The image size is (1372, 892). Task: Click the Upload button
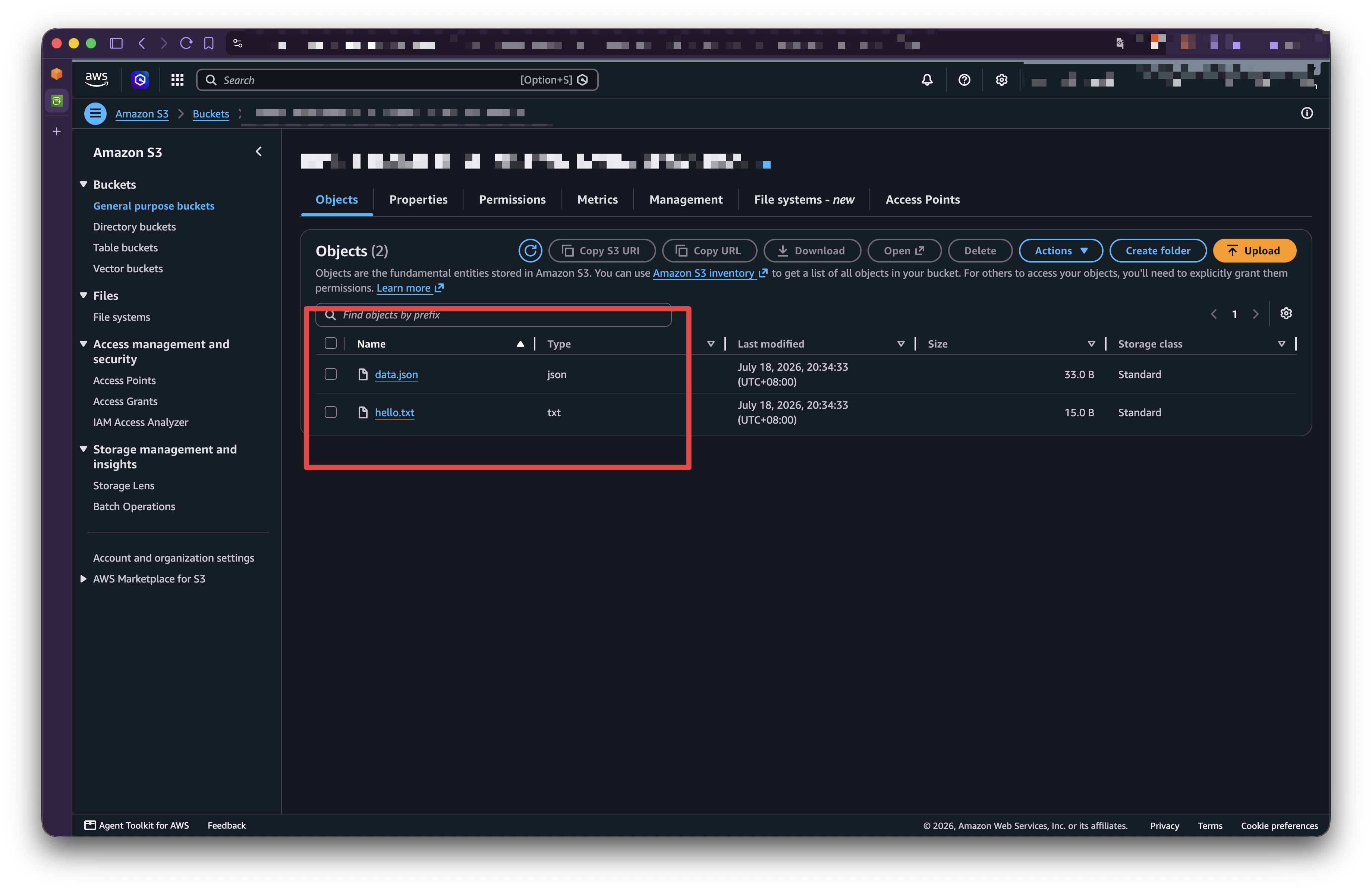click(1255, 250)
